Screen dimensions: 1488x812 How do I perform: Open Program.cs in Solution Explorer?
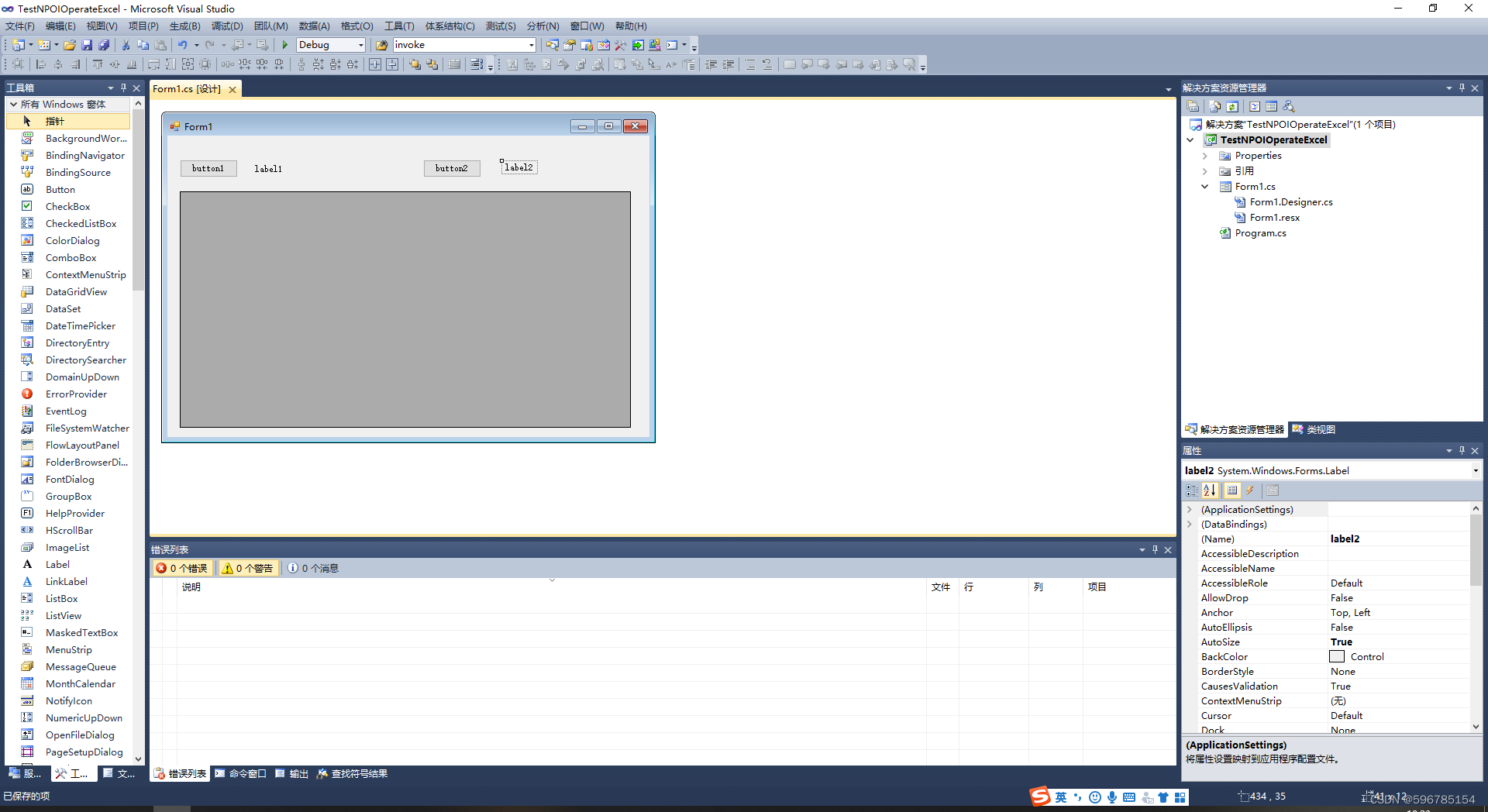click(x=1260, y=233)
